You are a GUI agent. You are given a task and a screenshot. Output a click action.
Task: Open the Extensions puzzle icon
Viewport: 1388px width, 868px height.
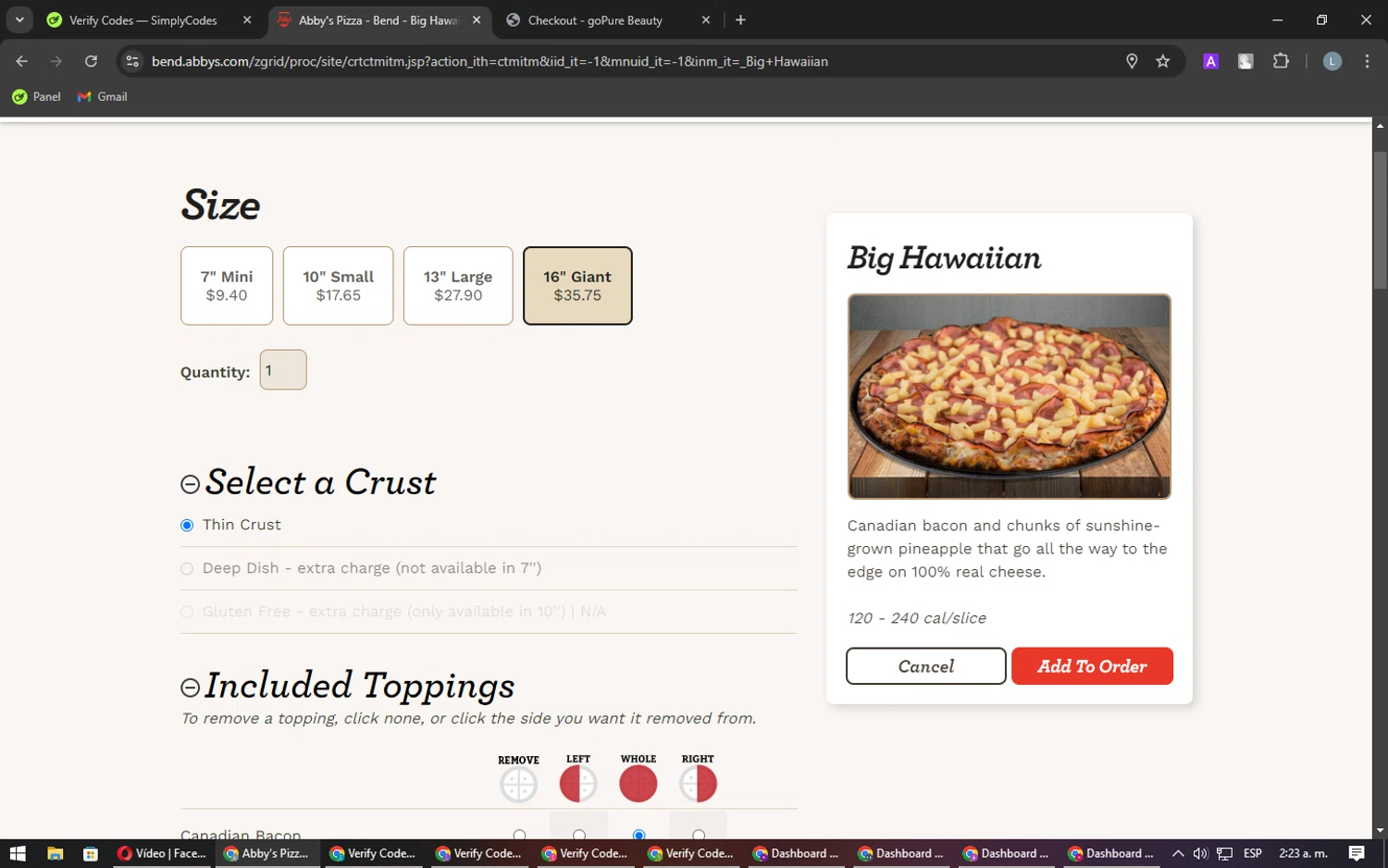1281,61
